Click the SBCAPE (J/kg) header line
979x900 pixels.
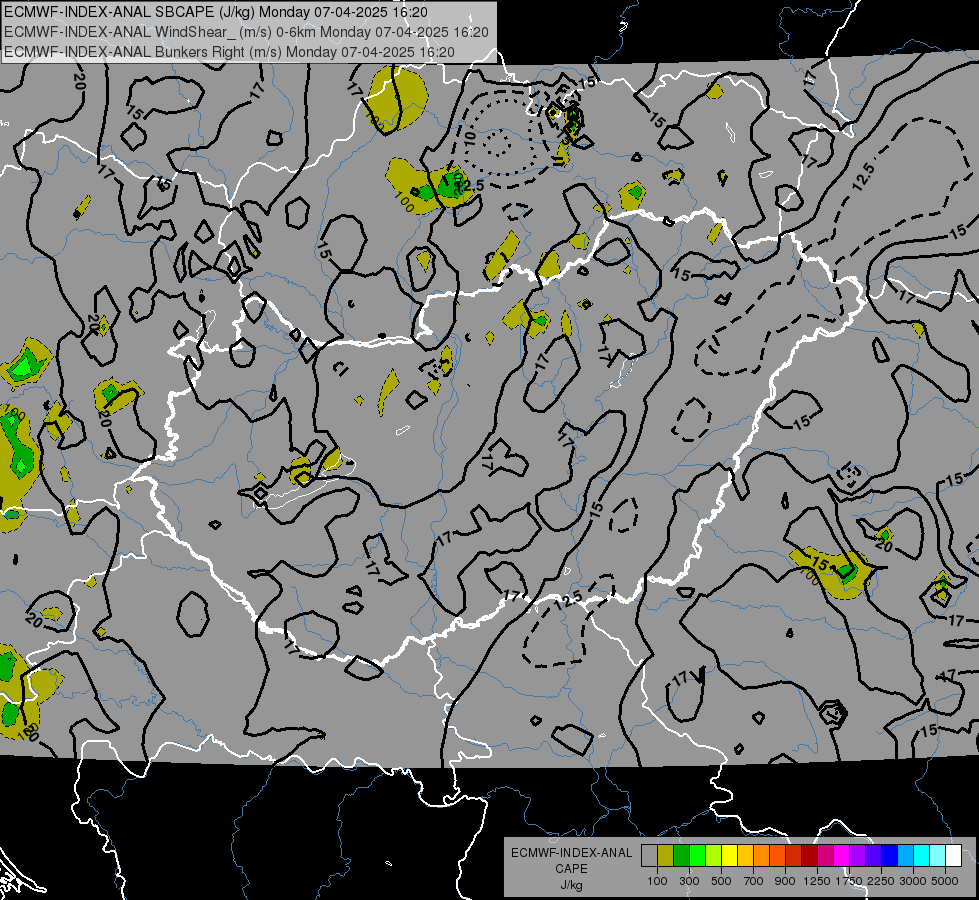[x=216, y=12]
